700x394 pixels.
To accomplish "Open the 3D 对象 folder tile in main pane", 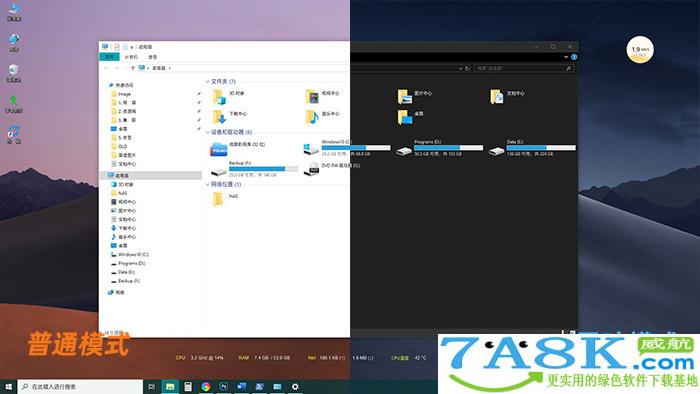I will point(228,96).
